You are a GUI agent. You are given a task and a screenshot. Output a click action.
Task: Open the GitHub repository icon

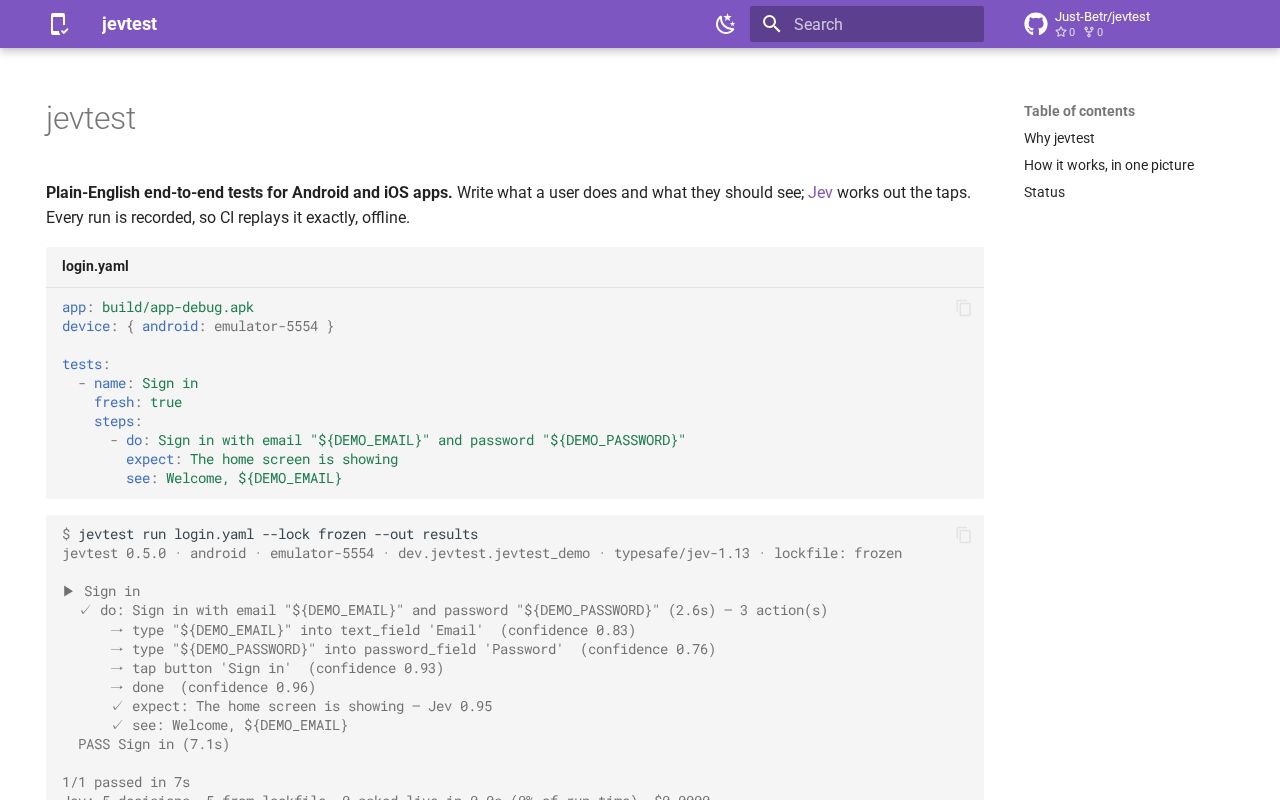pyautogui.click(x=1036, y=24)
